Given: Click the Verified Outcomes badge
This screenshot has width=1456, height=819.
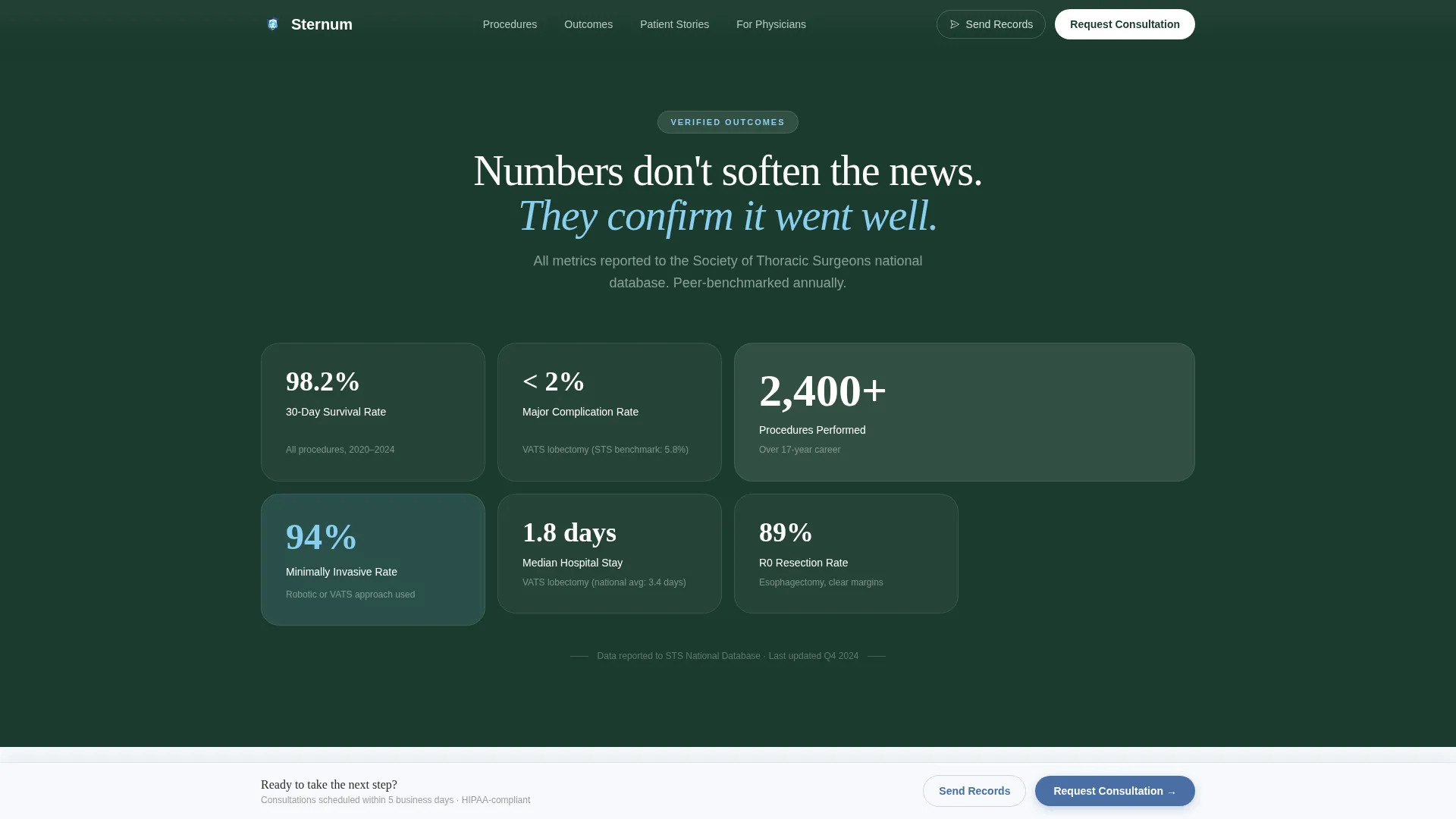Looking at the screenshot, I should click(x=728, y=122).
